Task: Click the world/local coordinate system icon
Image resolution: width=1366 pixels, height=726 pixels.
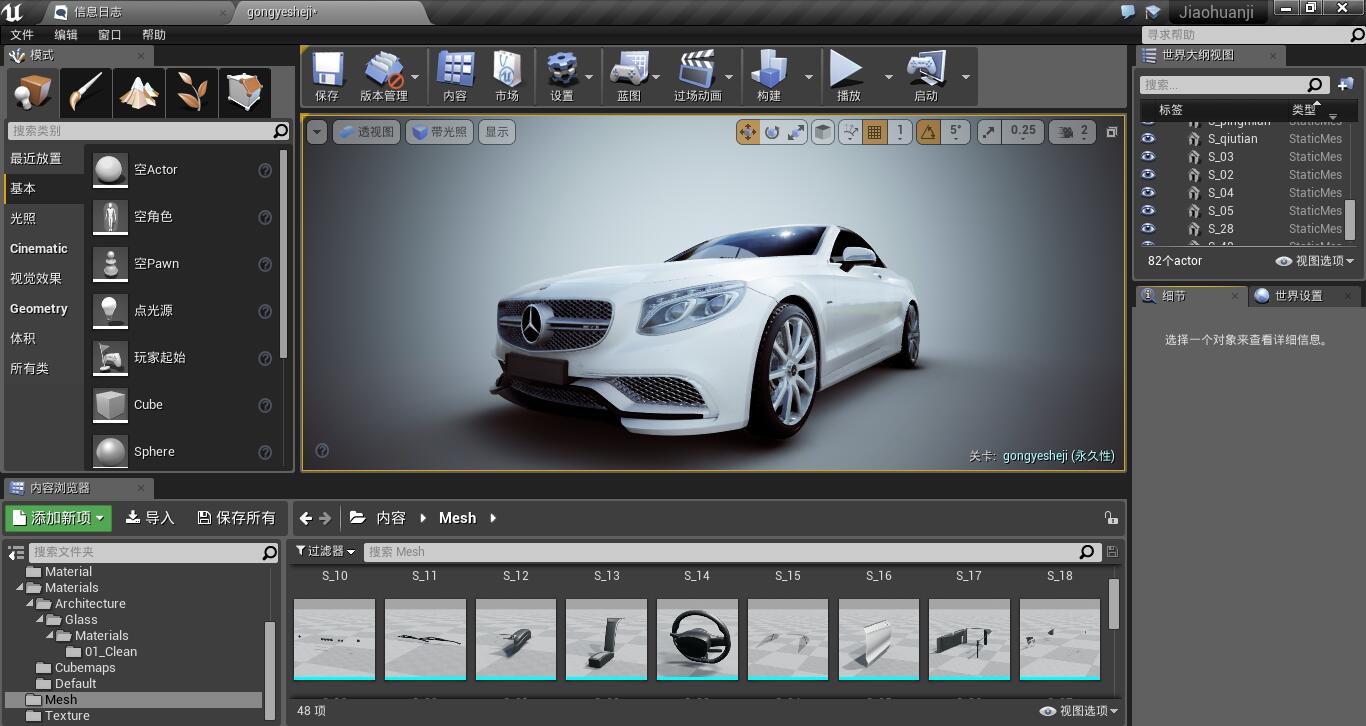Action: point(823,132)
